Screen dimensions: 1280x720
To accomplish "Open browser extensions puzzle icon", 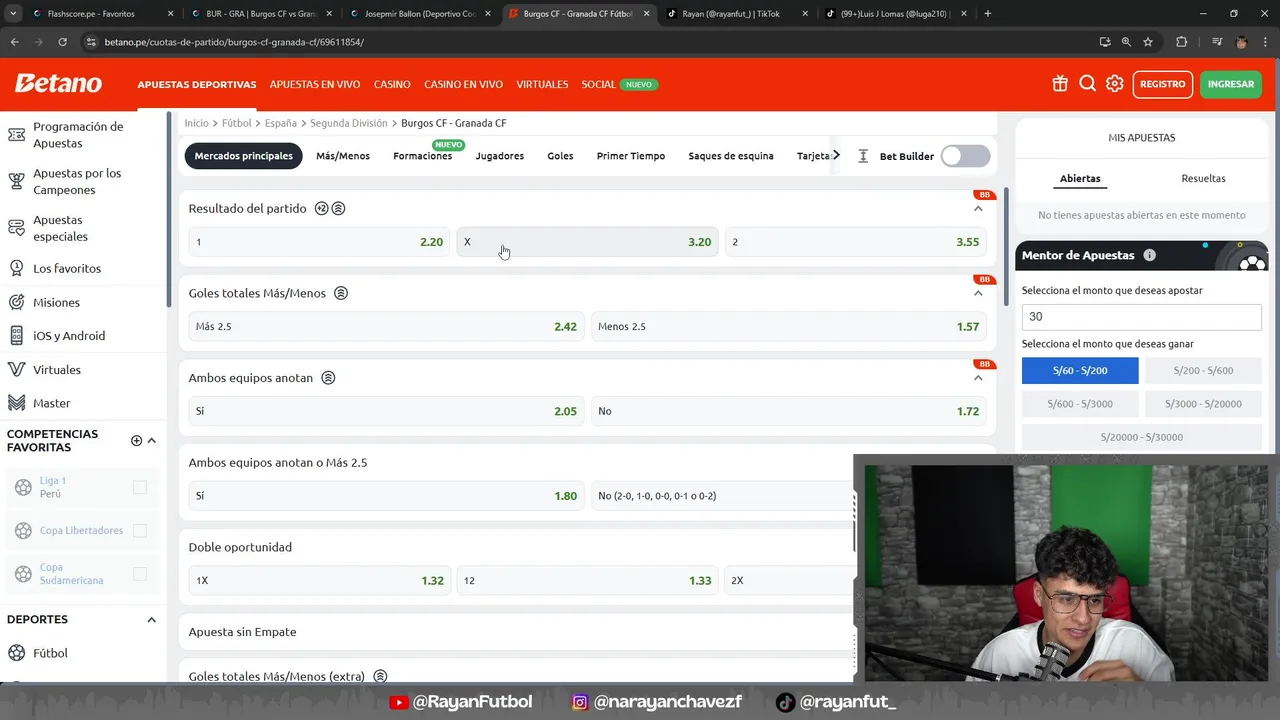I will (1181, 42).
